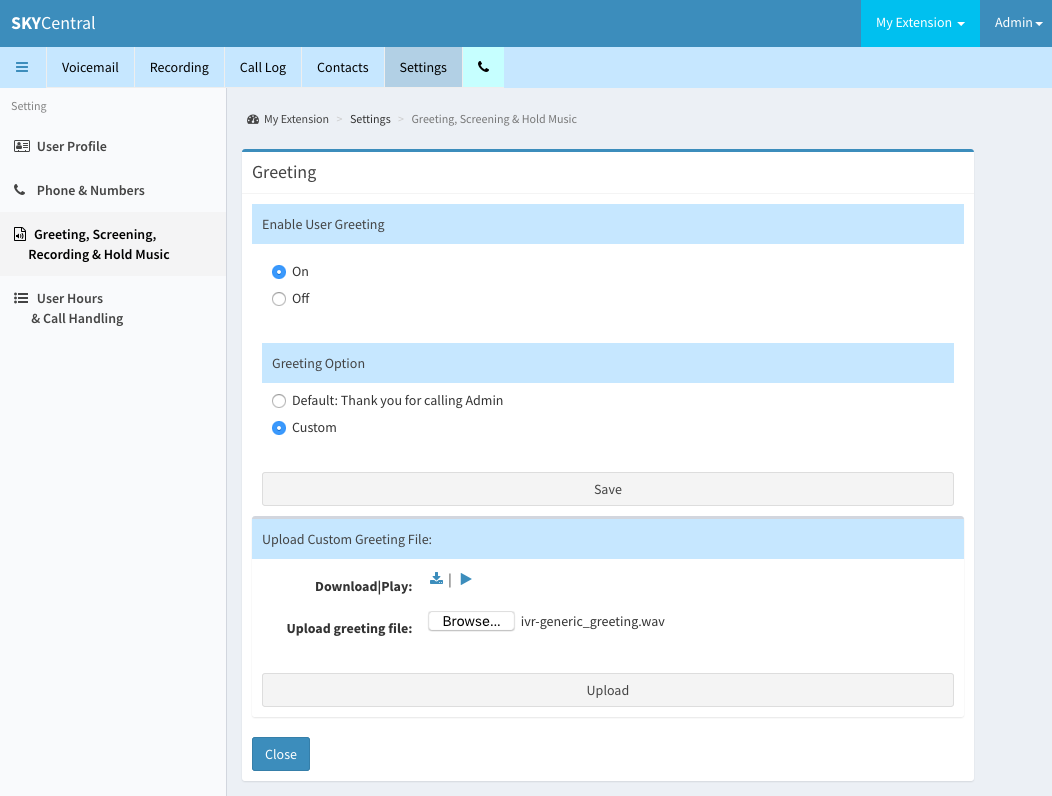The image size is (1052, 796).
Task: Open the My Extension dropdown
Action: (920, 23)
